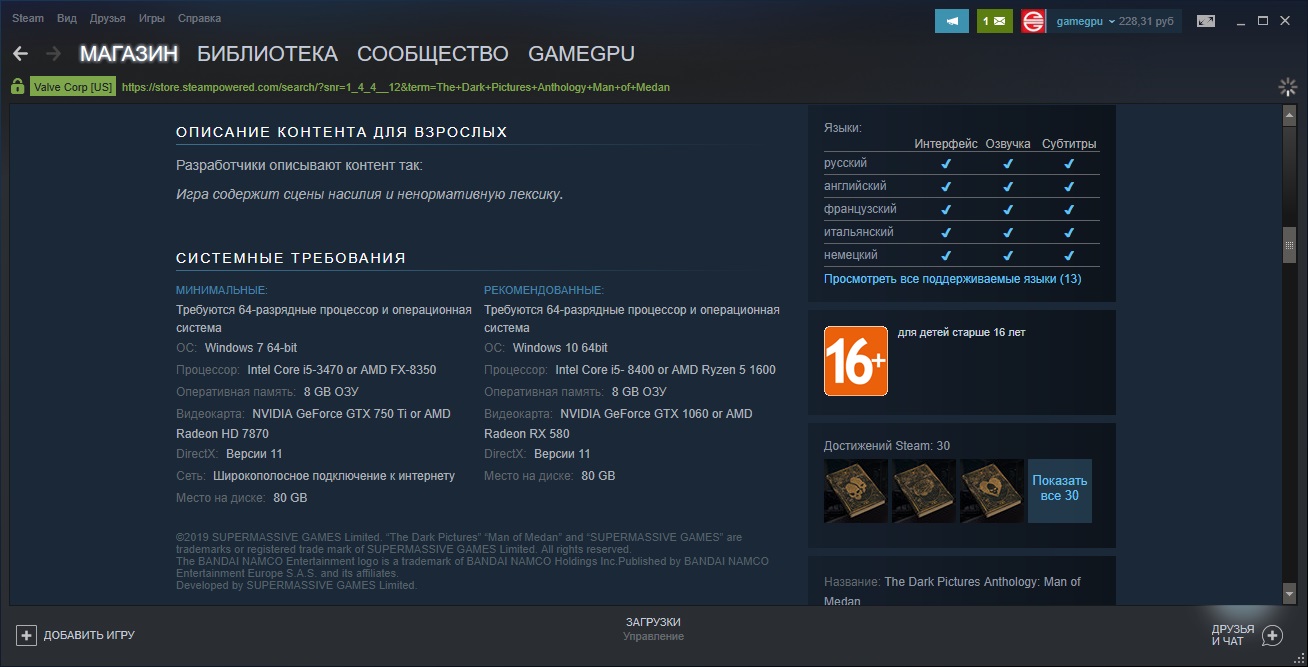Open the second Steam achievement thumbnail
1308x667 pixels.
tap(924, 491)
